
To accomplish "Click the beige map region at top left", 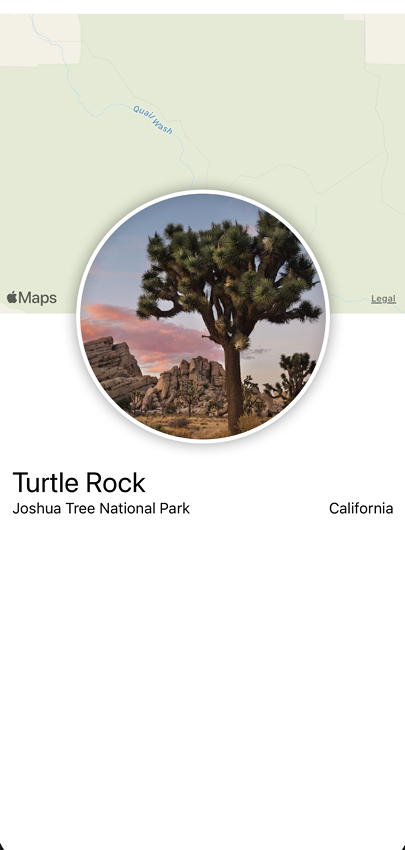I will [41, 39].
